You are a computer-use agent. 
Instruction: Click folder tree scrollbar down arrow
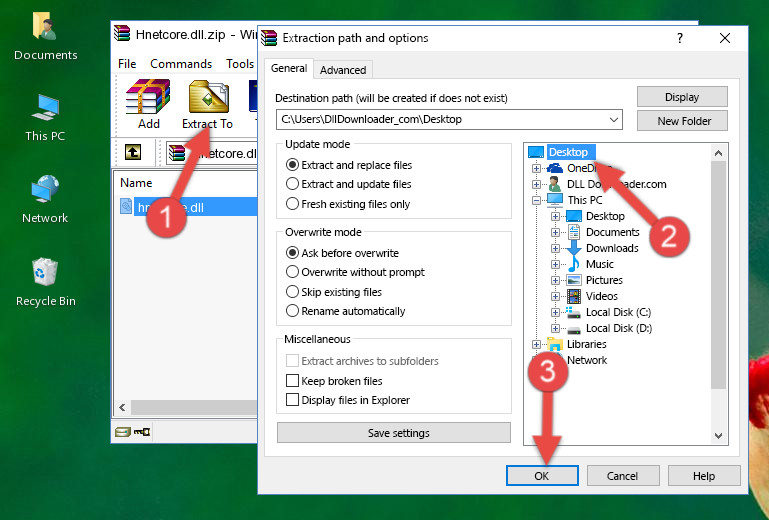718,436
